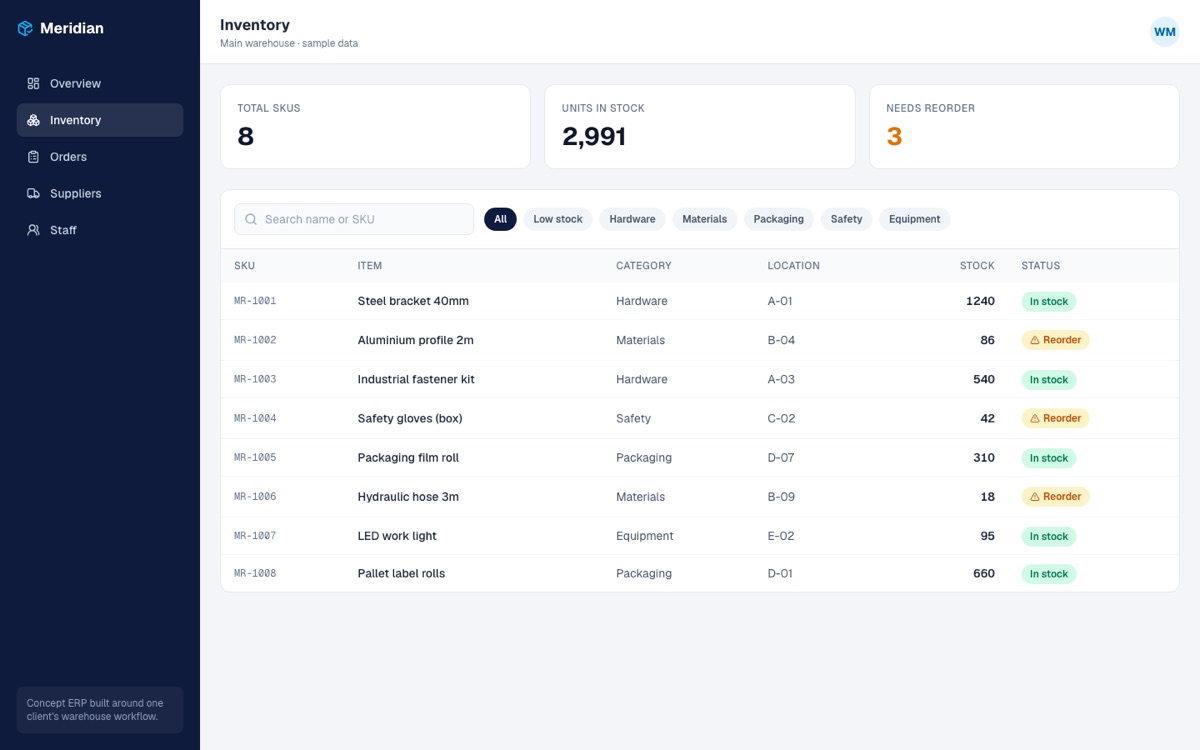Open the Staff section

point(100,230)
